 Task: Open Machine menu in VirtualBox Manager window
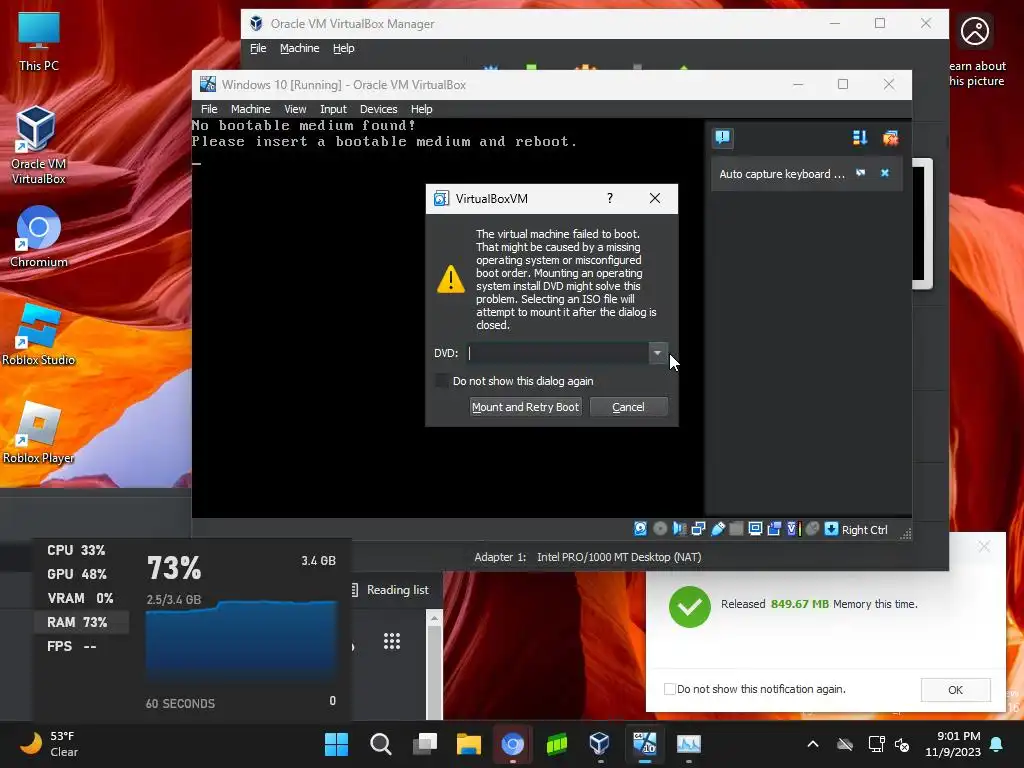pyautogui.click(x=300, y=48)
